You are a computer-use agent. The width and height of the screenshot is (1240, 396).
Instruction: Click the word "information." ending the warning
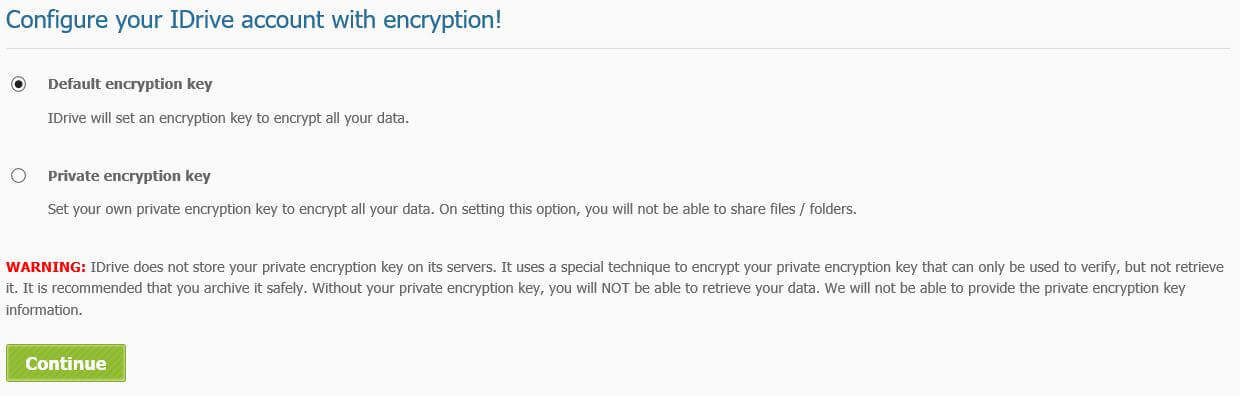pos(43,310)
